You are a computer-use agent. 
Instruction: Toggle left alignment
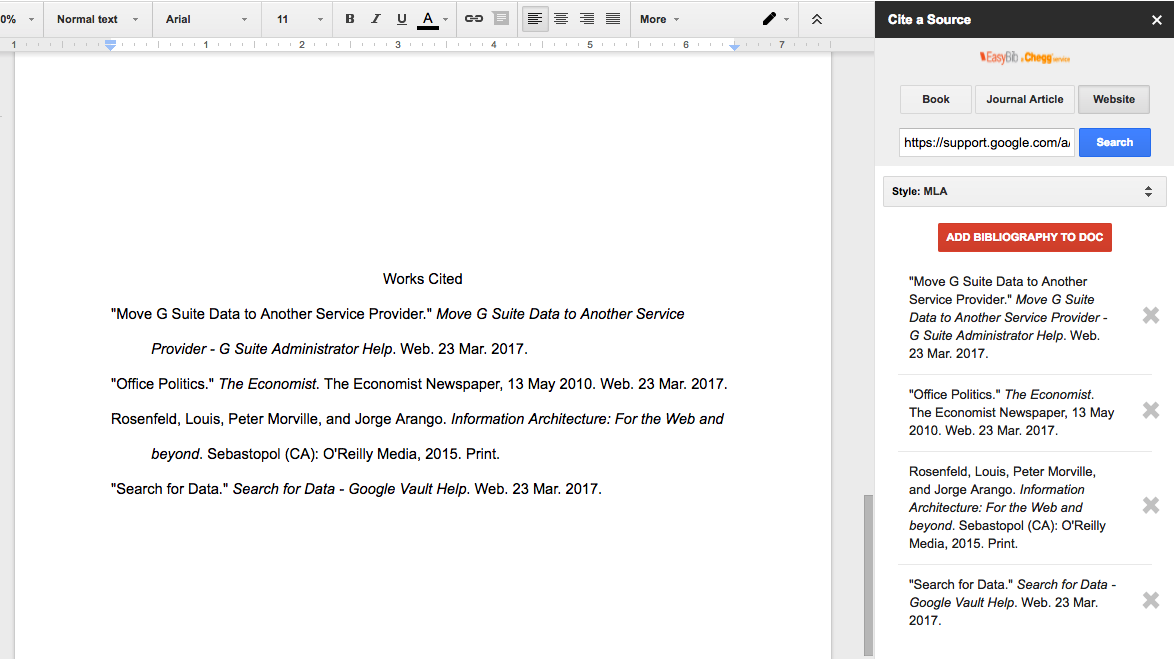[x=535, y=19]
